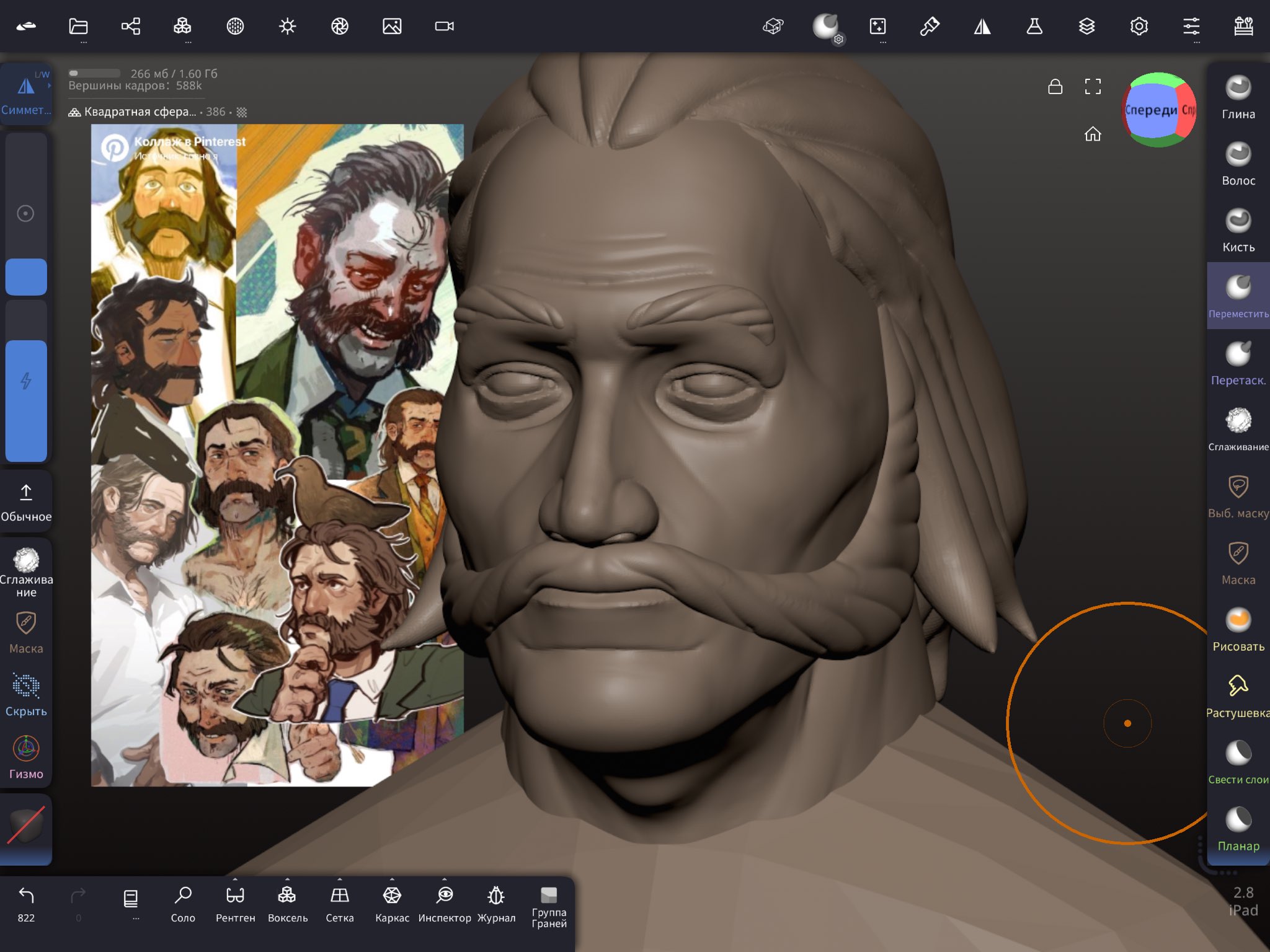Screen dimensions: 1270x952
Task: Open the settings gear menu
Action: 1139,26
